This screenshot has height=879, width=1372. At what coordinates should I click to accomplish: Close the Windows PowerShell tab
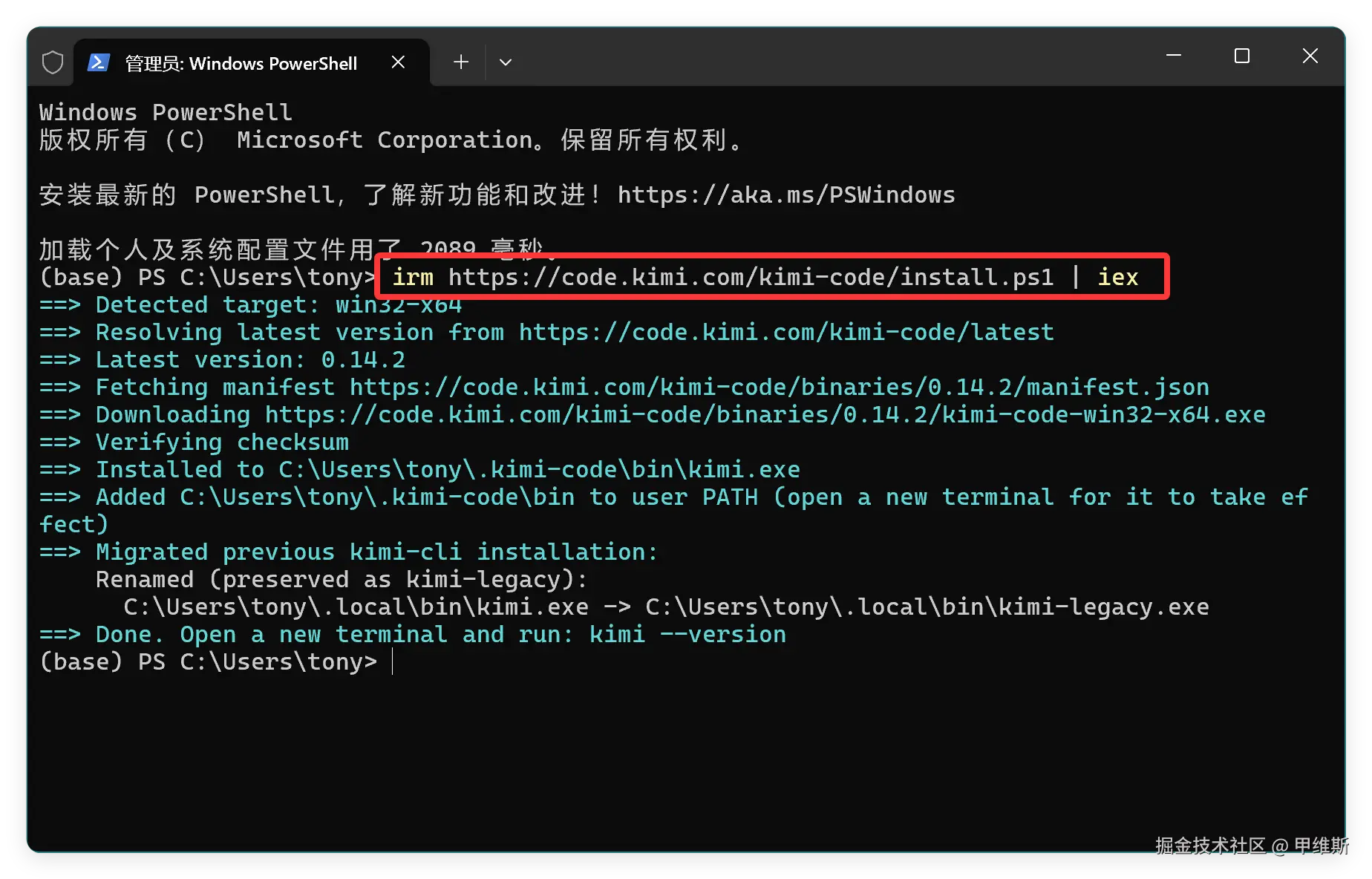click(398, 62)
